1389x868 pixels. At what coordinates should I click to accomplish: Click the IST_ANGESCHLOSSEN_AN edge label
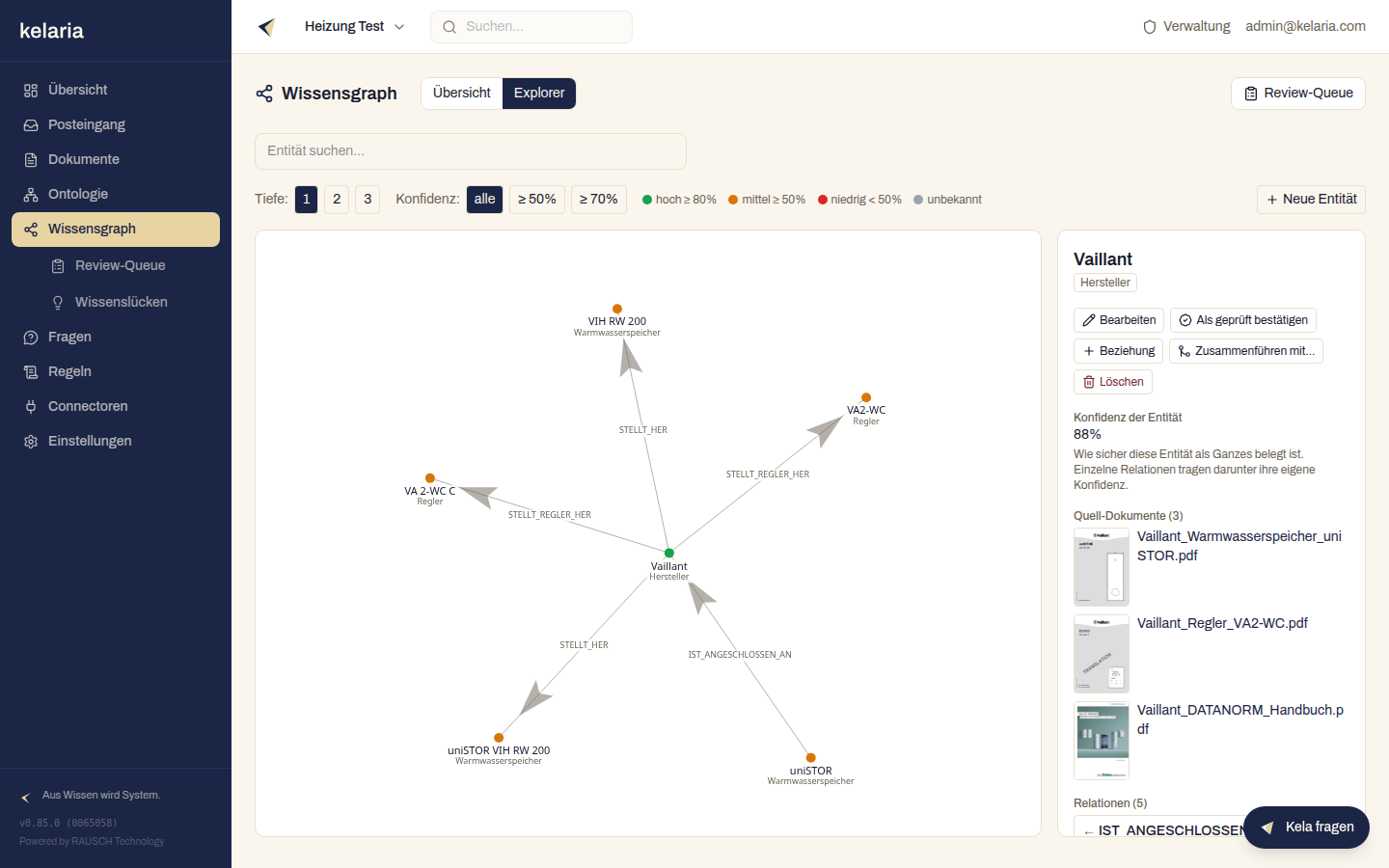[740, 655]
